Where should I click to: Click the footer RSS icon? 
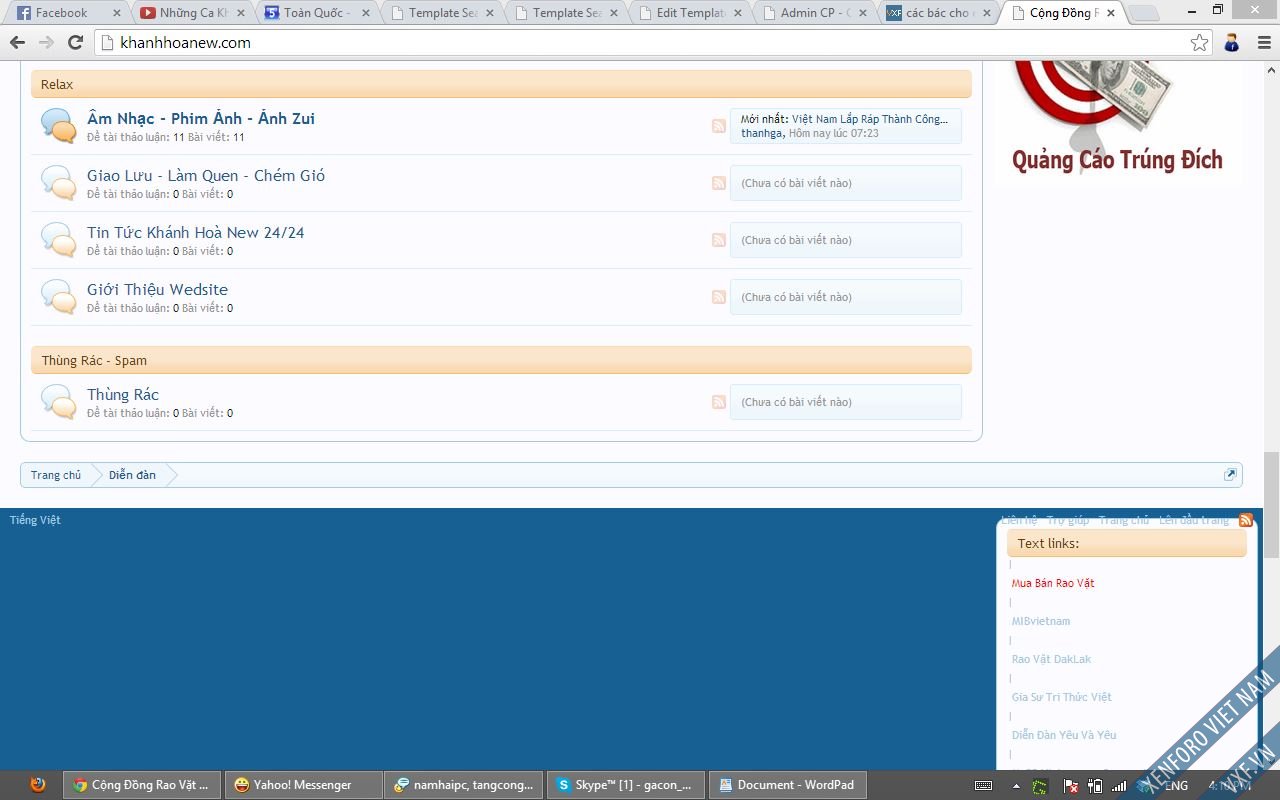pos(1246,520)
